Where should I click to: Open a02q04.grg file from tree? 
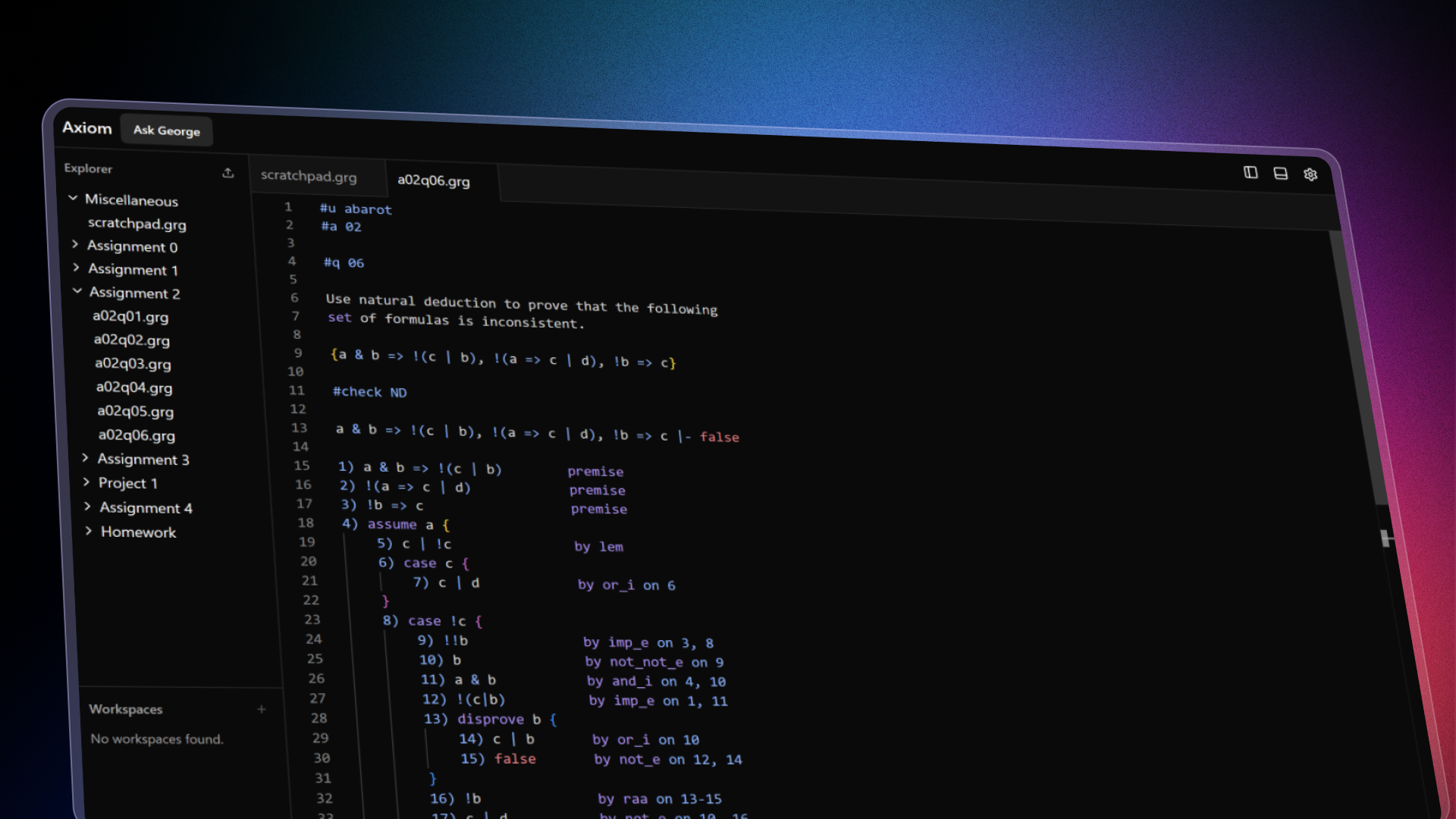(134, 388)
